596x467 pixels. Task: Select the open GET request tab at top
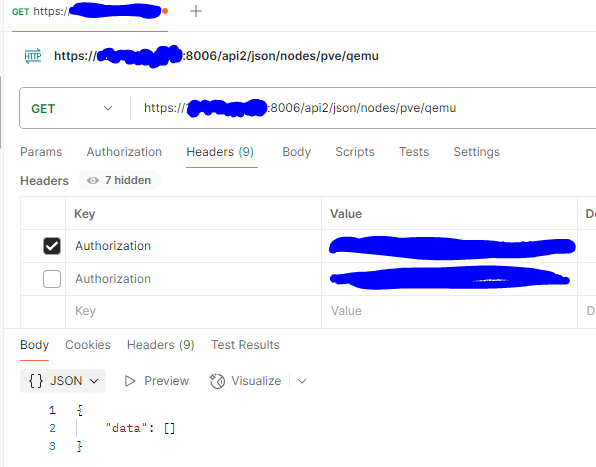tap(90, 11)
